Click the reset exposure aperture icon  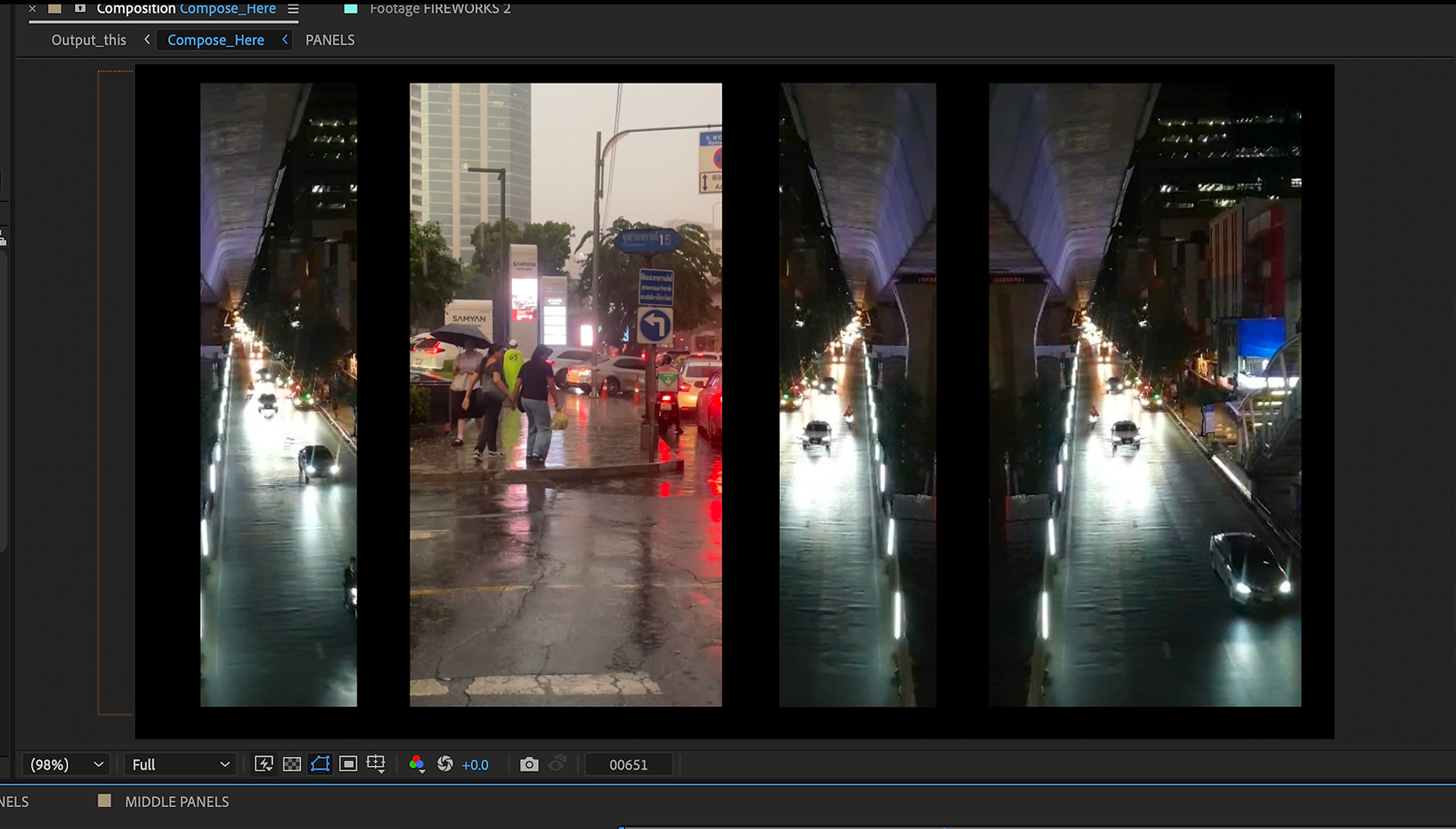(445, 765)
